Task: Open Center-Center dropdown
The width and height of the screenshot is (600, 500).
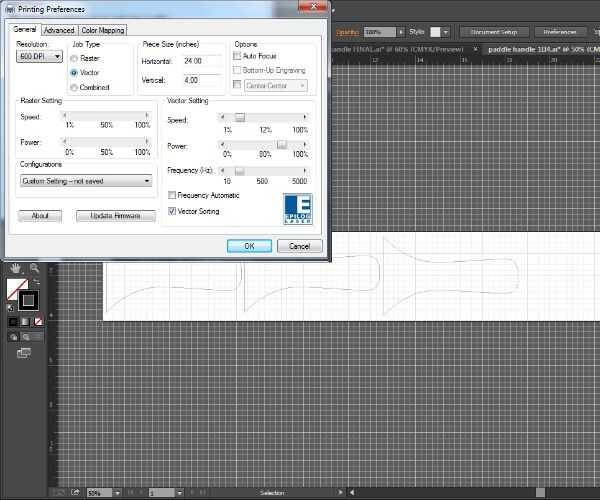Action: pyautogui.click(x=276, y=85)
